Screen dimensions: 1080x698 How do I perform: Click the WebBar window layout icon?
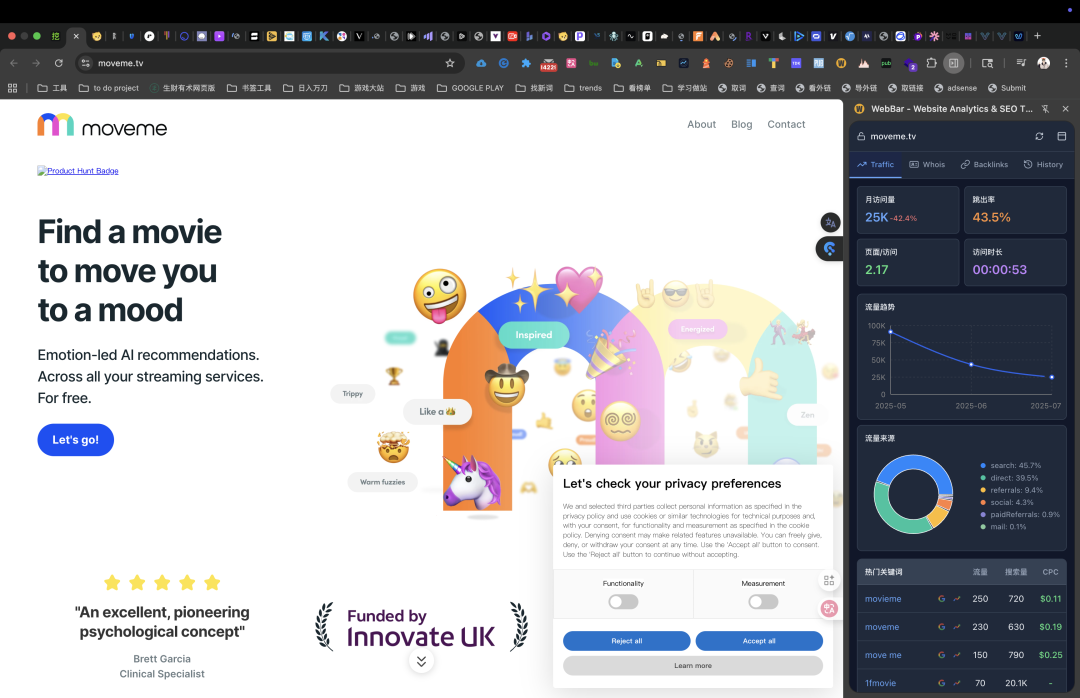pos(1061,136)
